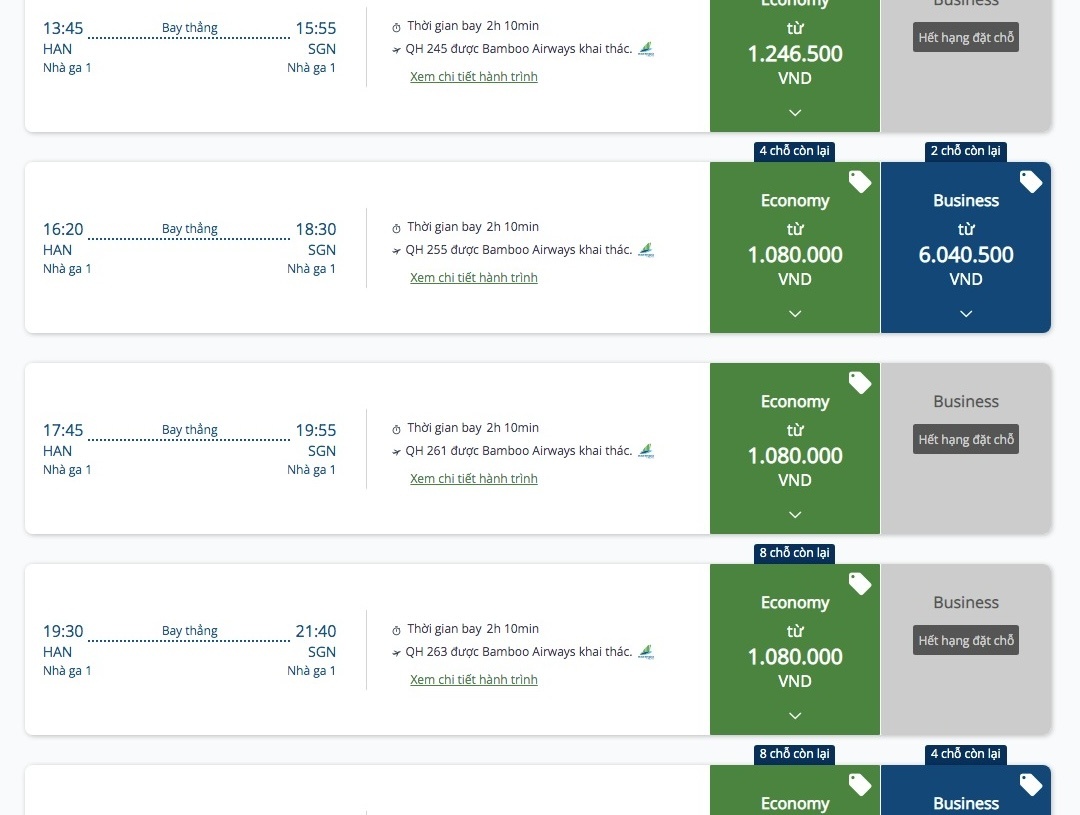The image size is (1080, 815).
Task: View itinerary details for flight QH 261
Action: 474,479
